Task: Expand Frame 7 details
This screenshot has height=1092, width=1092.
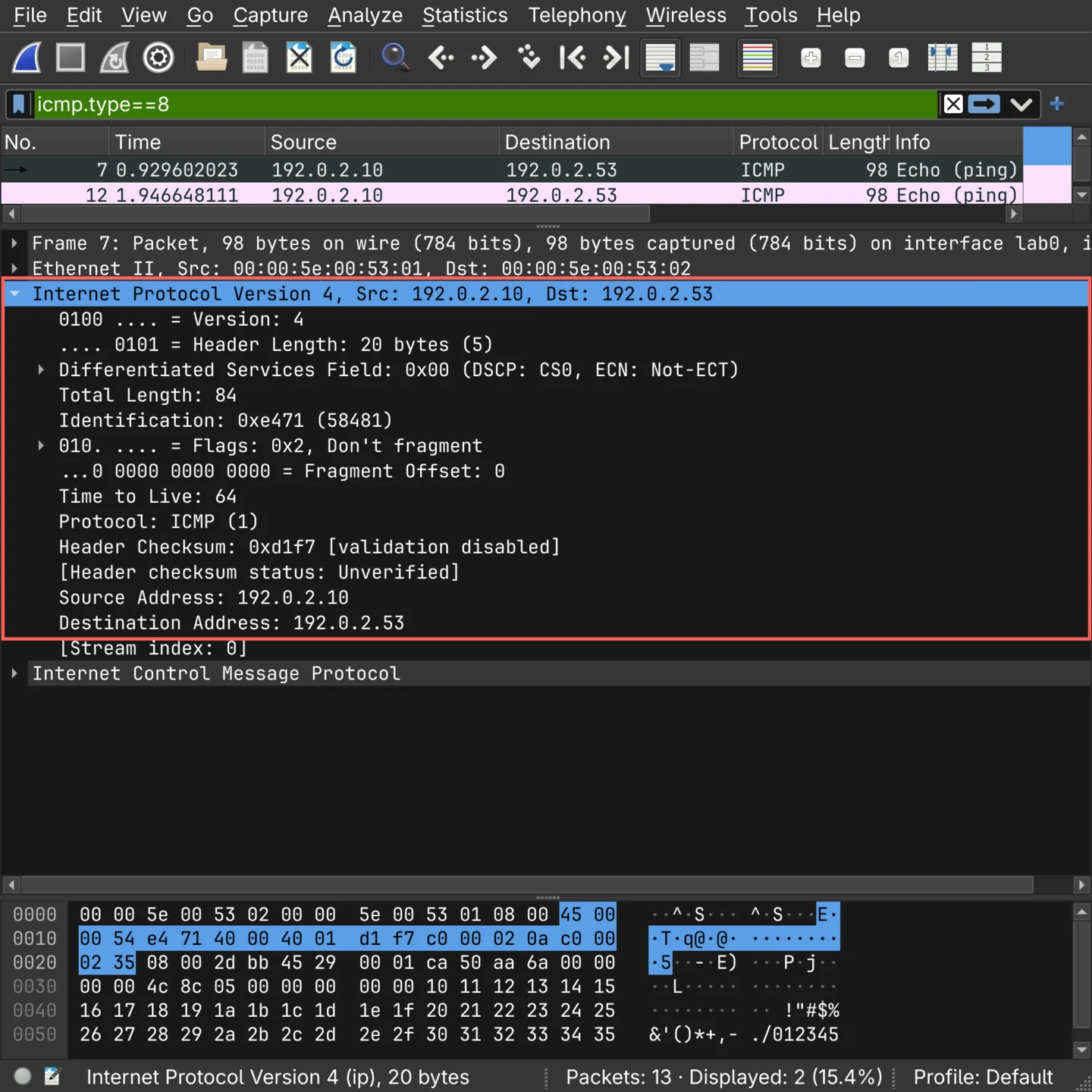Action: pos(14,243)
